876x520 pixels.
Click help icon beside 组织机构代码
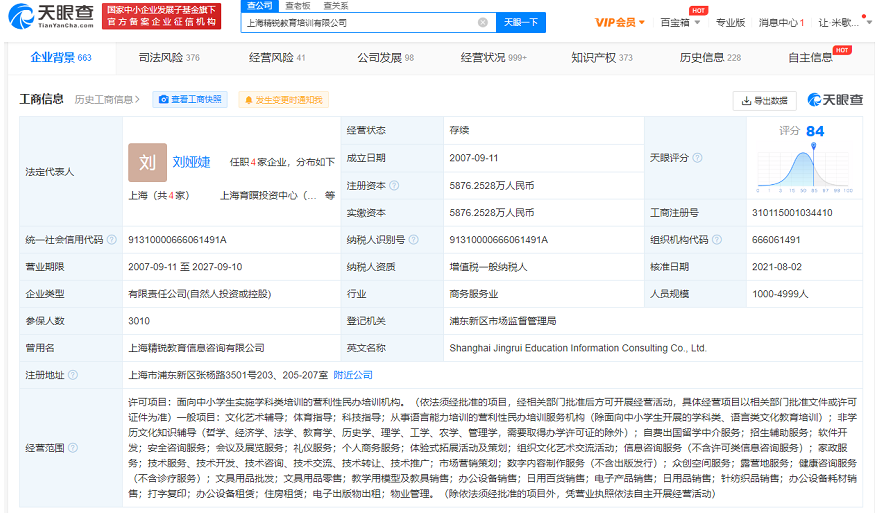coord(717,240)
